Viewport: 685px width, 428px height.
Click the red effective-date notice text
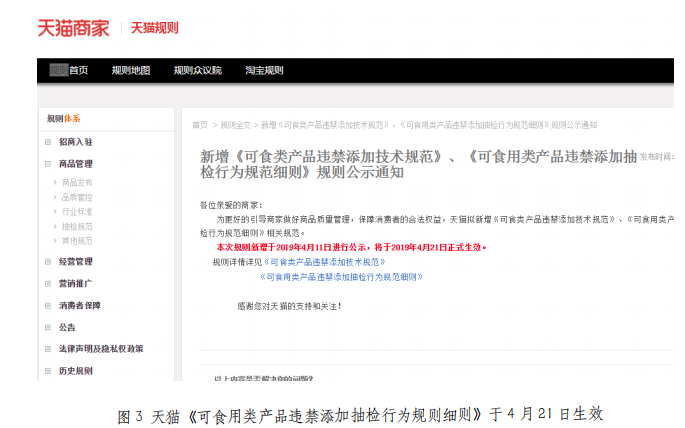[x=352, y=248]
